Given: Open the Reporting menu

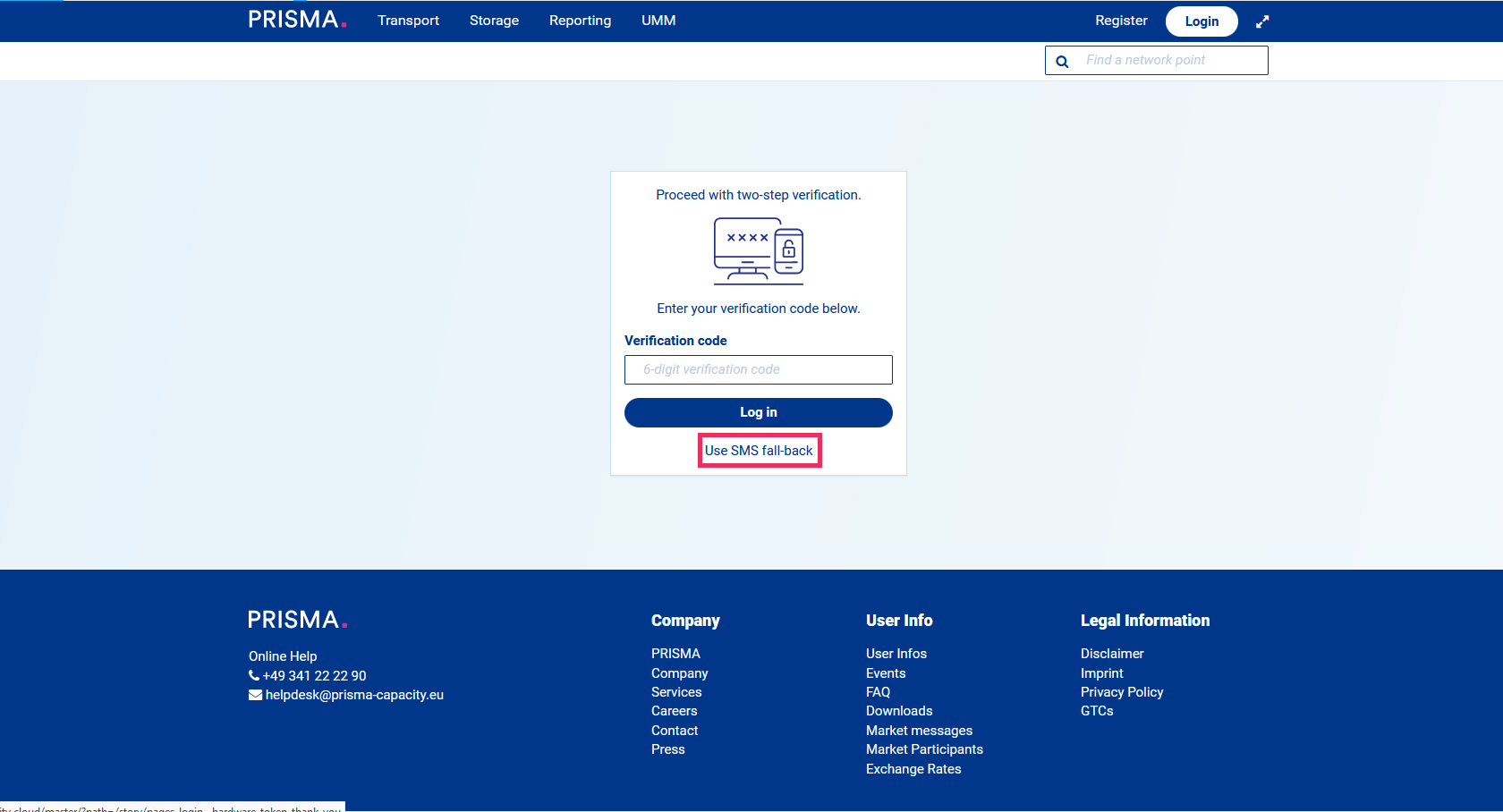Looking at the screenshot, I should tap(580, 21).
